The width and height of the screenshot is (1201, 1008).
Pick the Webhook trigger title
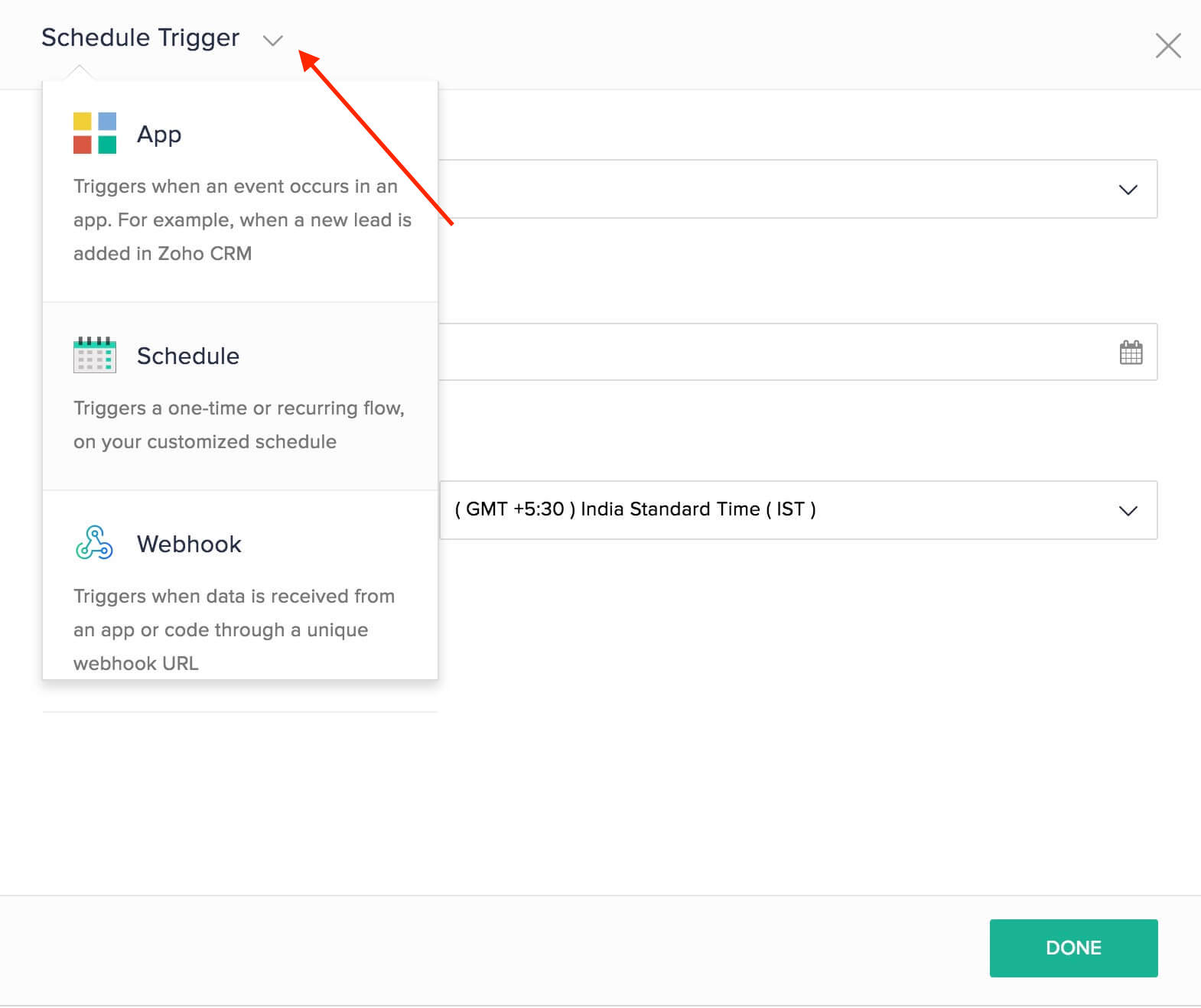tap(189, 544)
